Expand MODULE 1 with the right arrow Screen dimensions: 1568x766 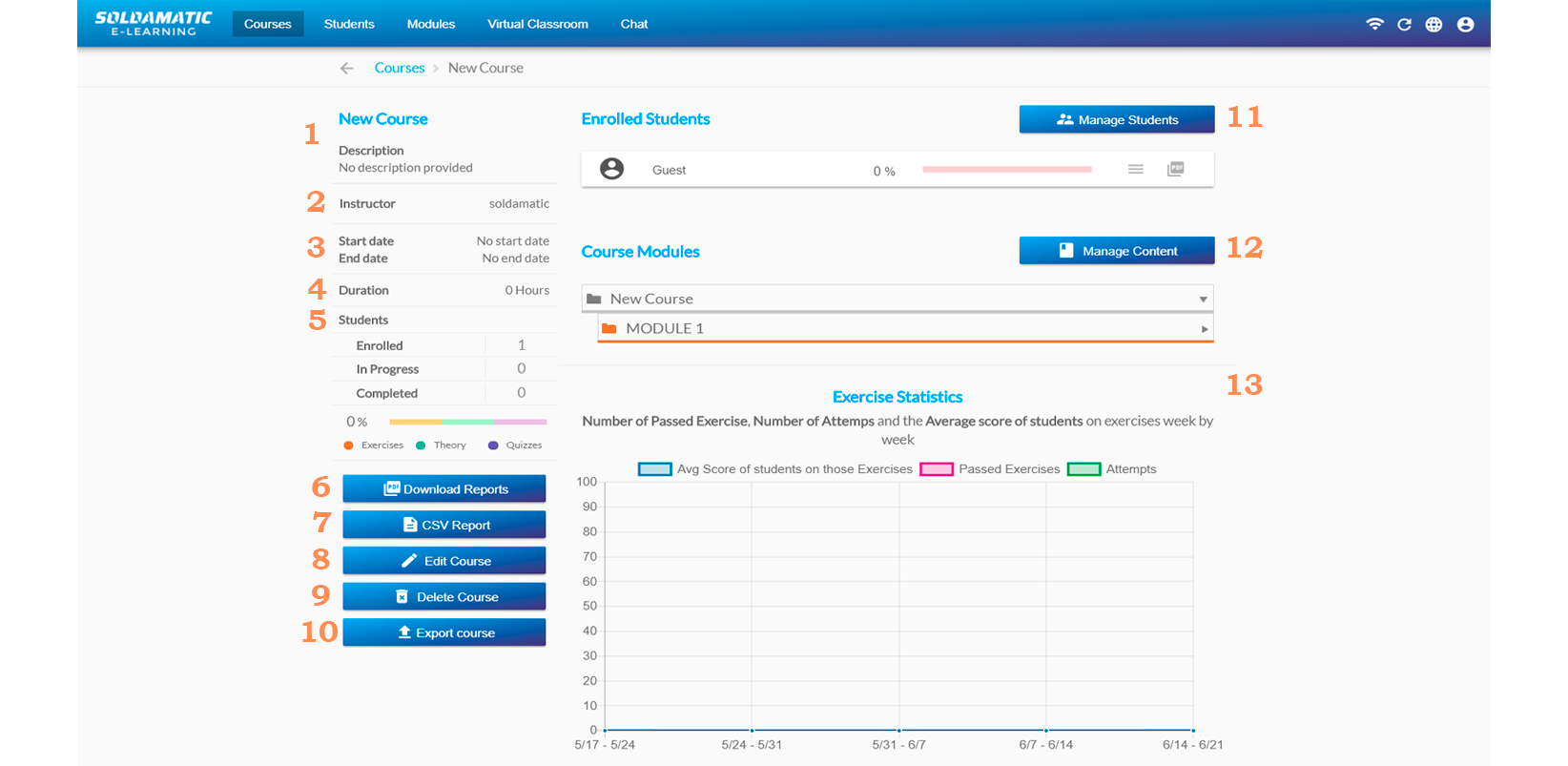[x=1205, y=329]
